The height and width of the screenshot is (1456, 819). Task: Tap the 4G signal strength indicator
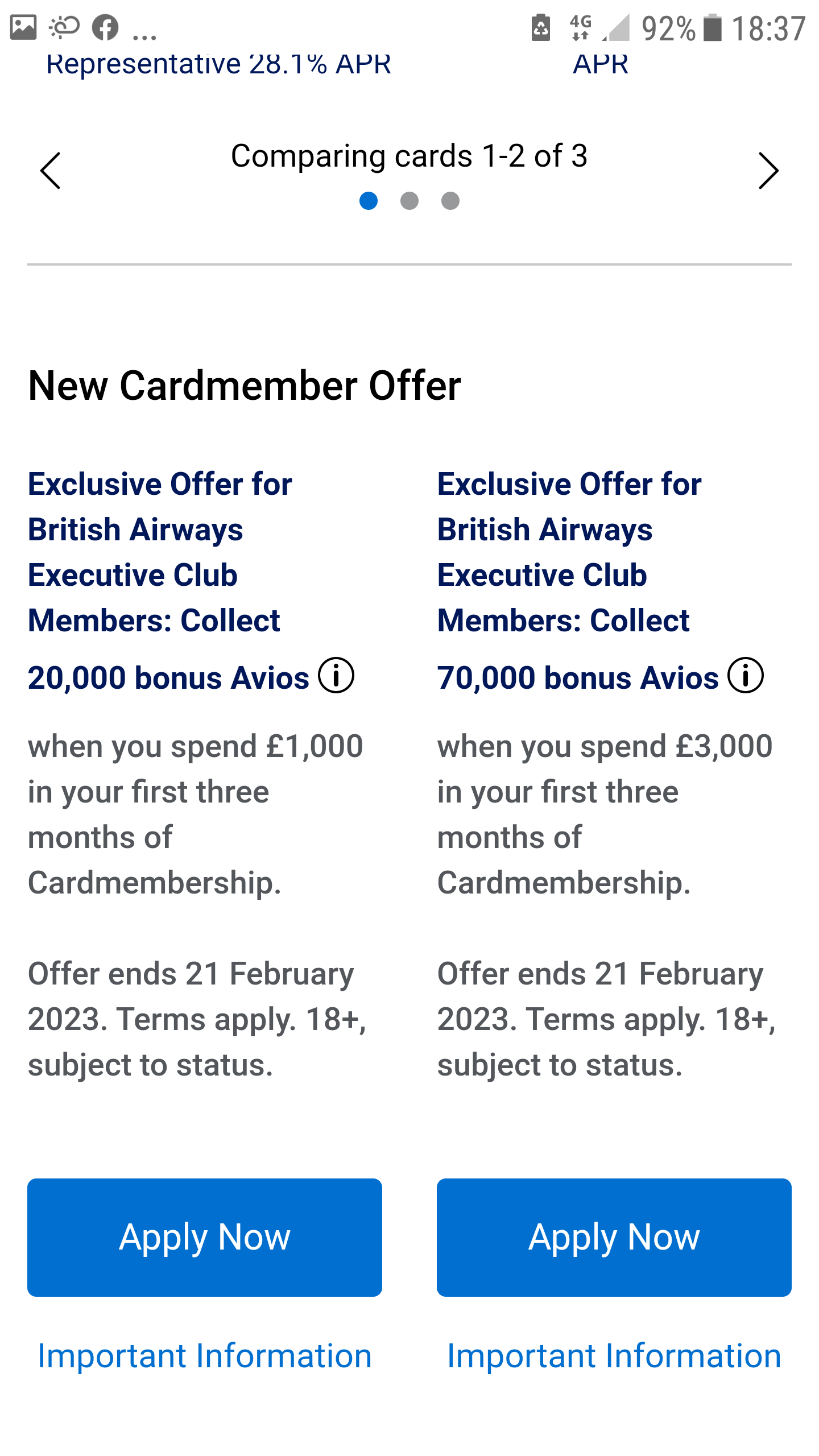click(599, 27)
